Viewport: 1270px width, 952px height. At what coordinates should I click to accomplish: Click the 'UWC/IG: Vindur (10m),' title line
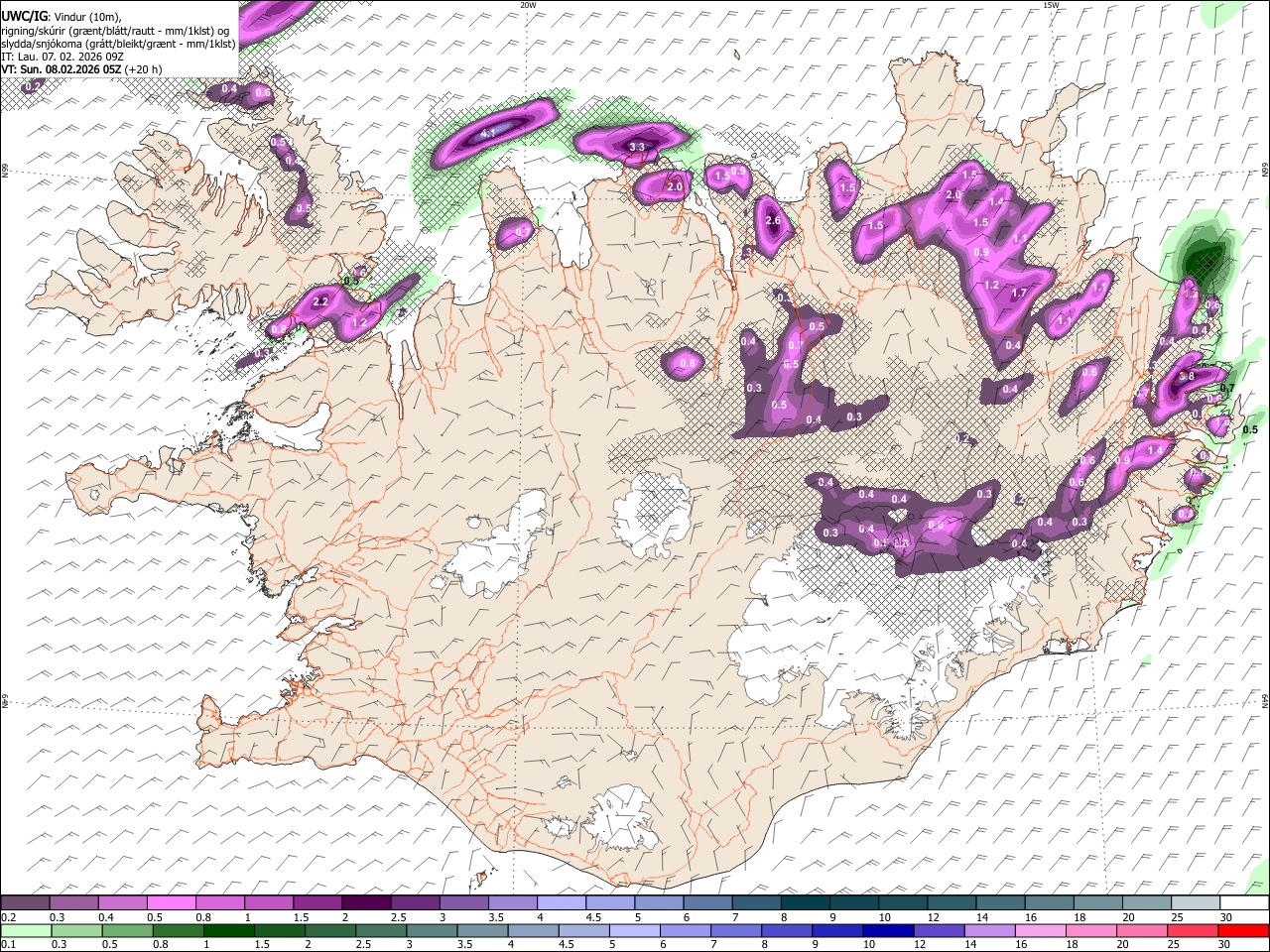[61, 16]
